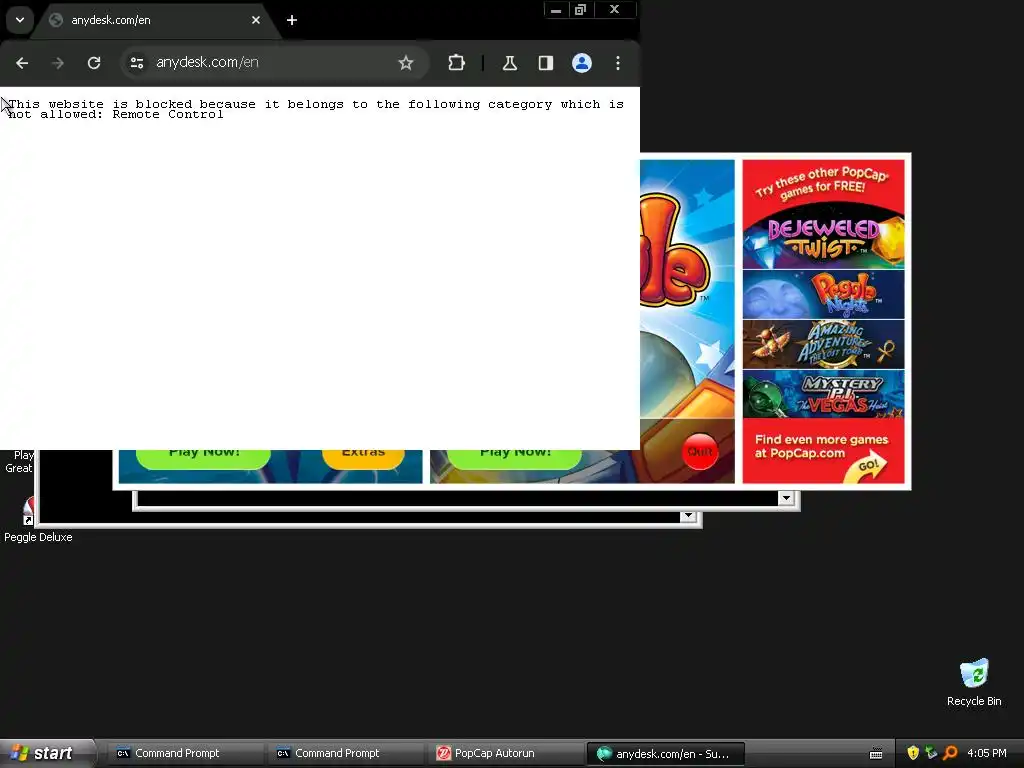
Task: Click scroll-down arrow of outer command window
Action: (x=688, y=517)
